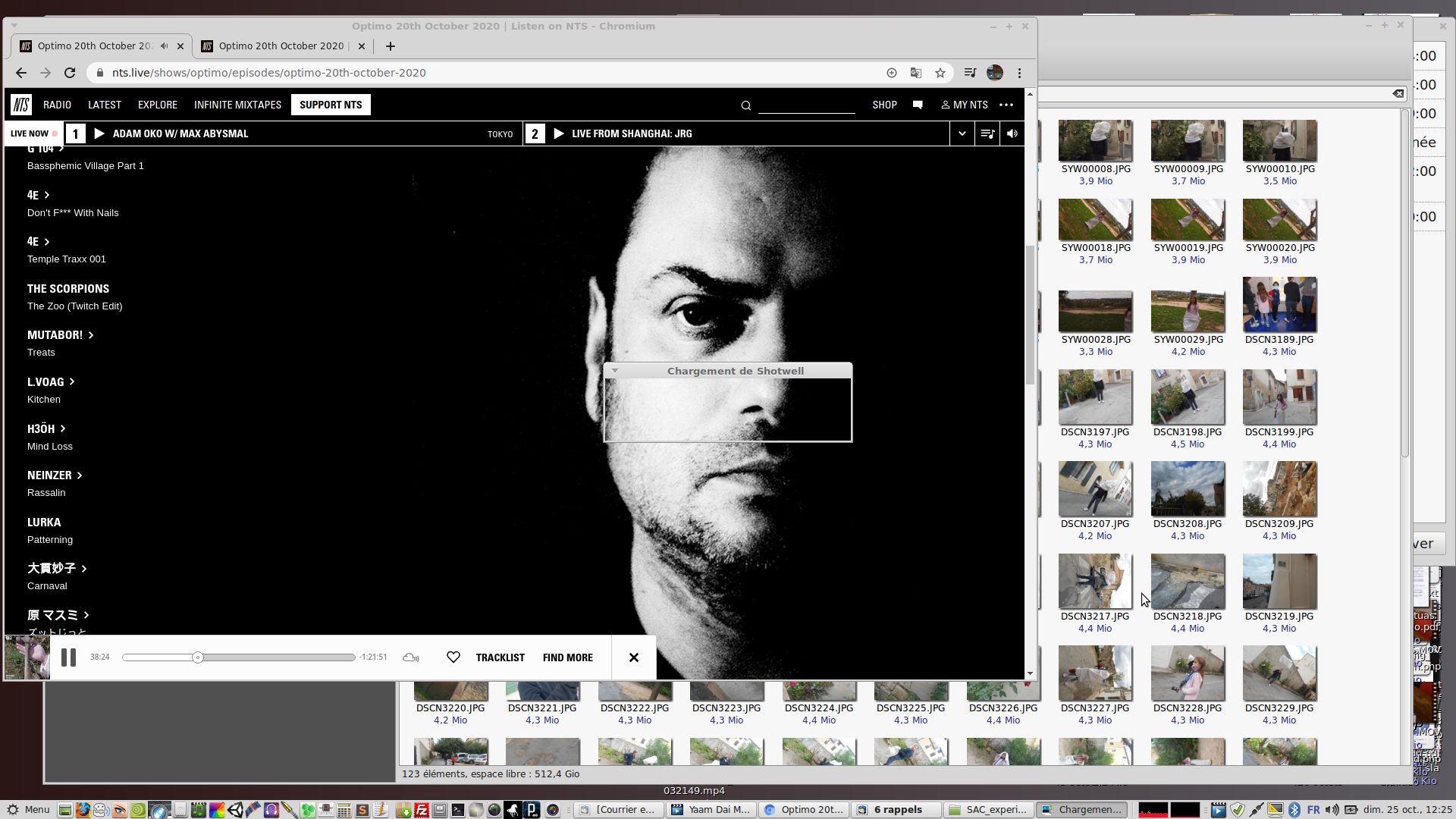1456x819 pixels.
Task: Click the Support NTS button
Action: coord(331,105)
